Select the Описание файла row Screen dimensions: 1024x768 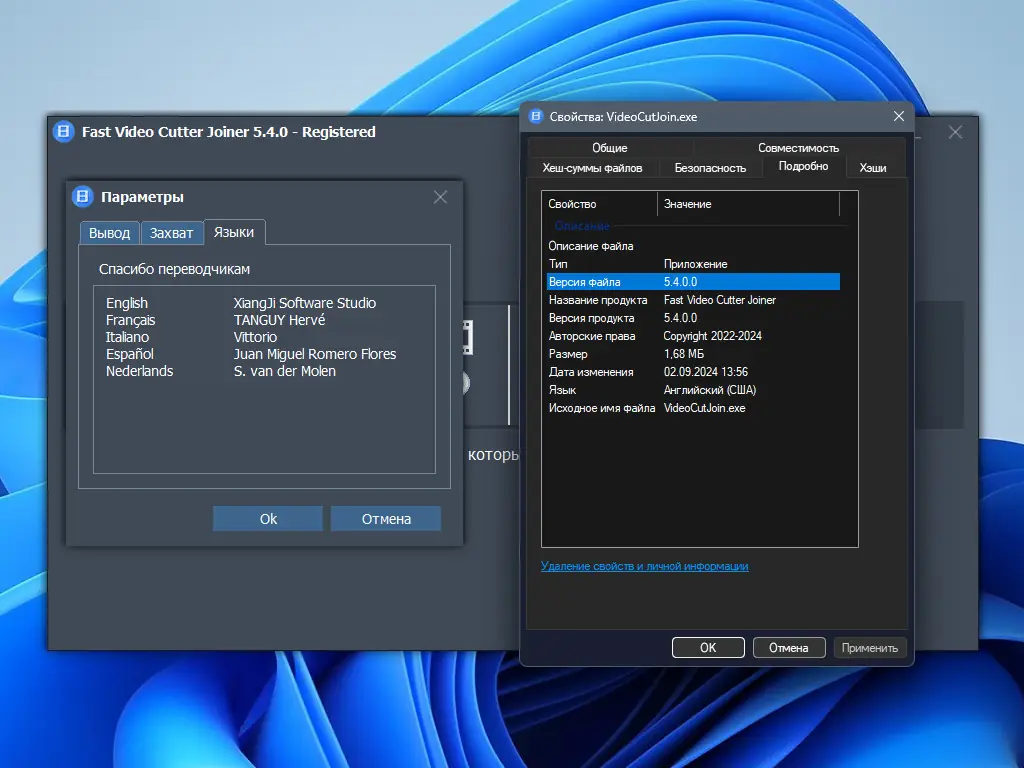coord(693,246)
